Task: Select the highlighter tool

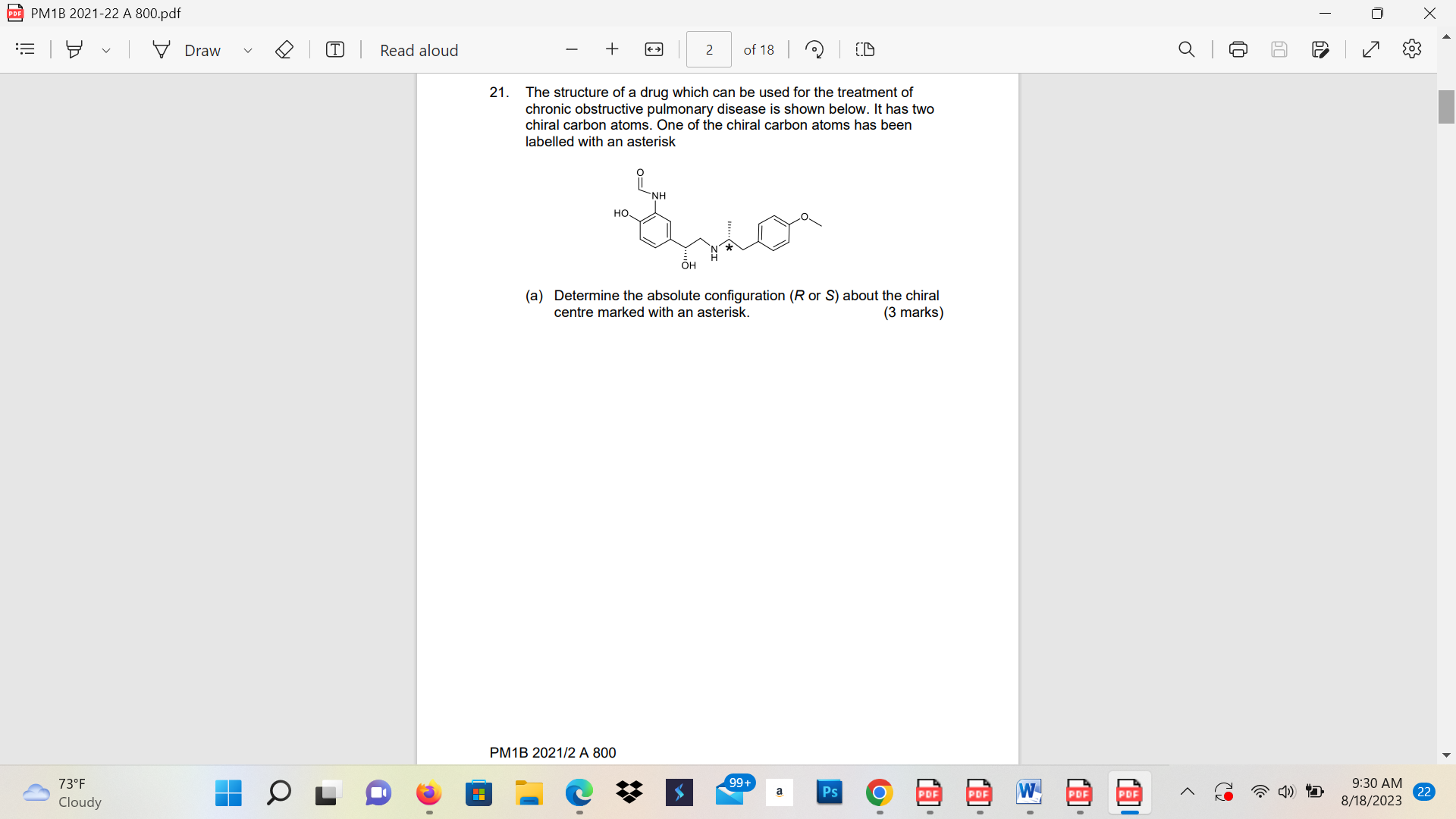Action: pyautogui.click(x=74, y=50)
